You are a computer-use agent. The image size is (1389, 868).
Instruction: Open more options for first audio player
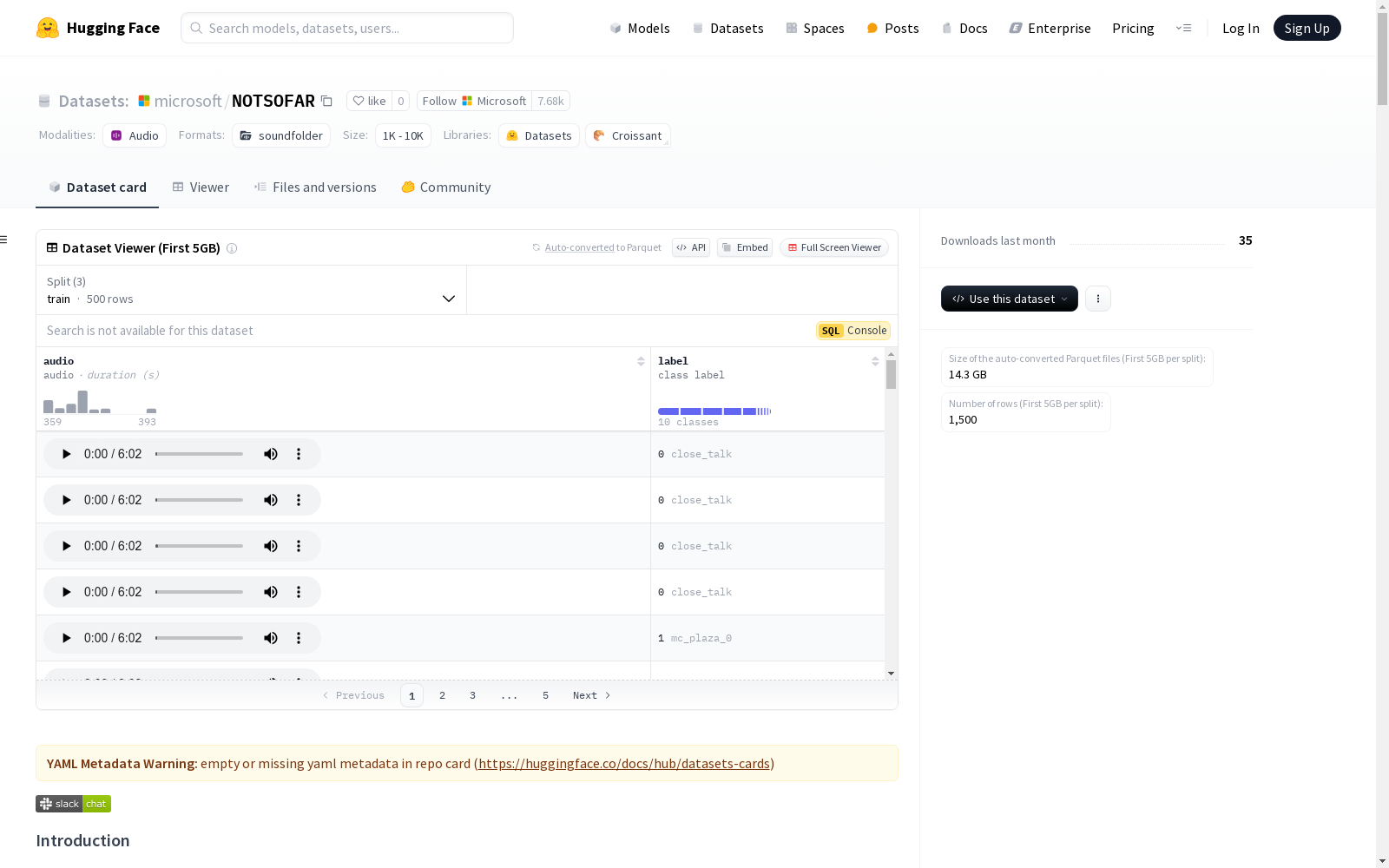[299, 454]
